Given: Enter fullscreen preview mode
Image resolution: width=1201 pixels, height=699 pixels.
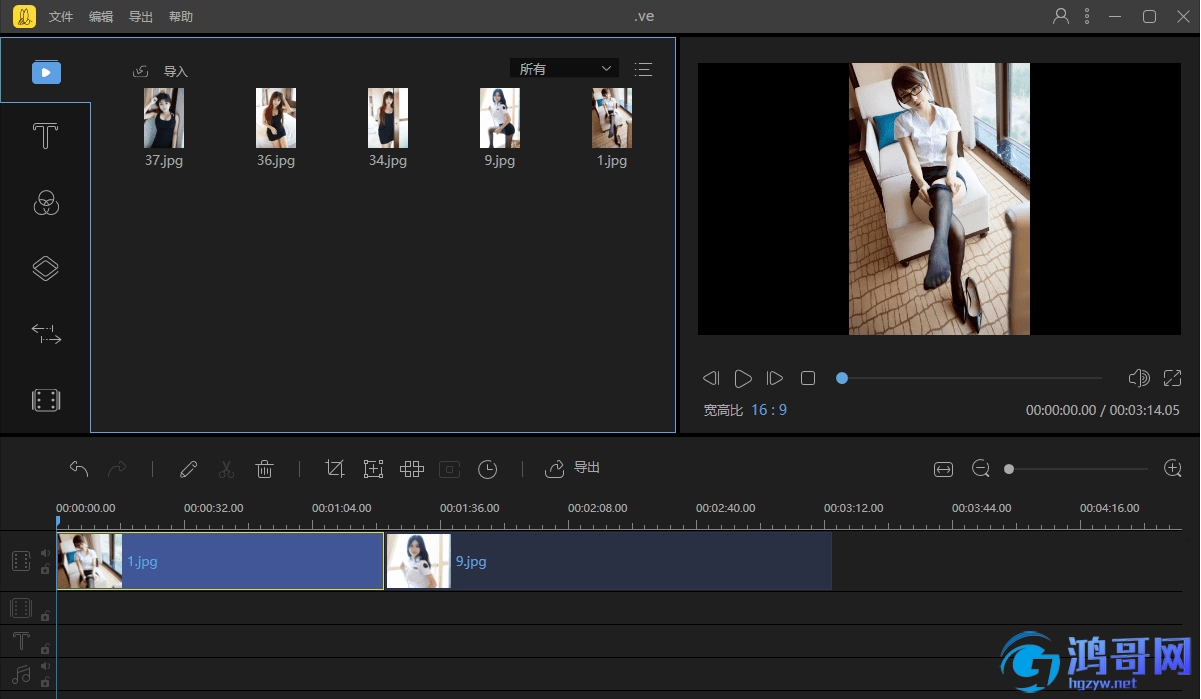Looking at the screenshot, I should pyautogui.click(x=1173, y=378).
